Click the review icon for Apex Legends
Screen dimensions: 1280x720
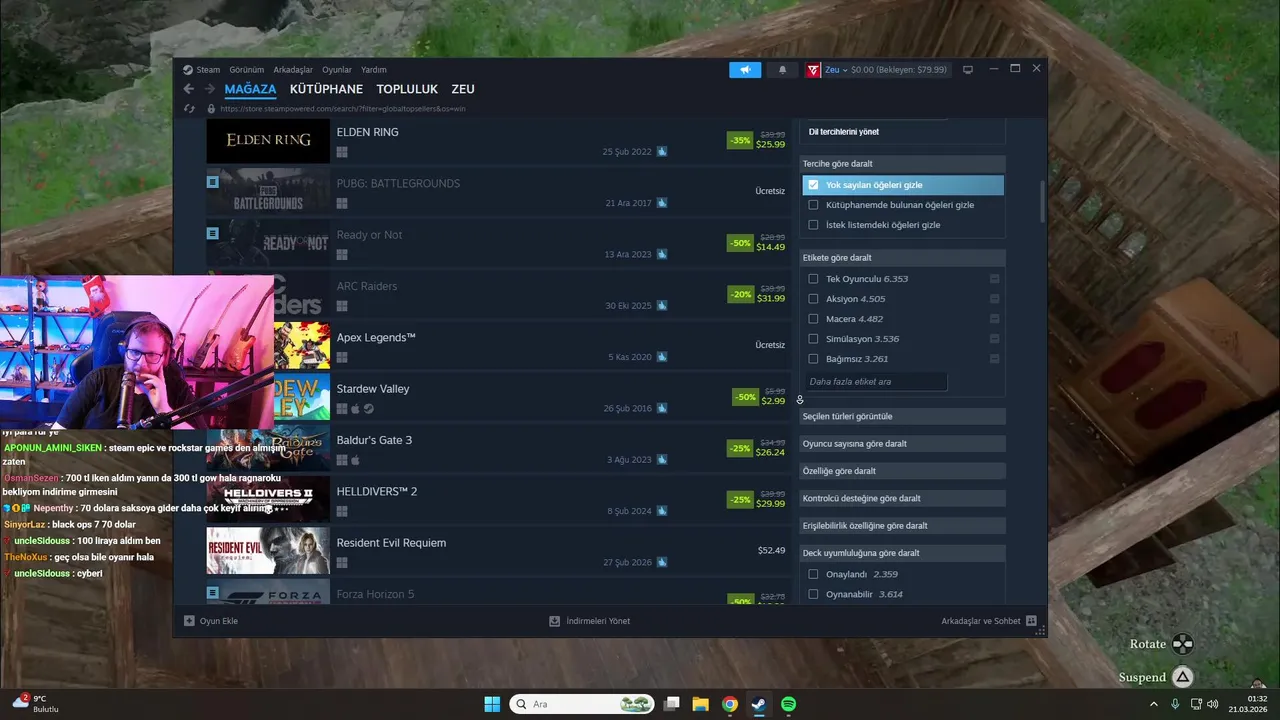(662, 357)
